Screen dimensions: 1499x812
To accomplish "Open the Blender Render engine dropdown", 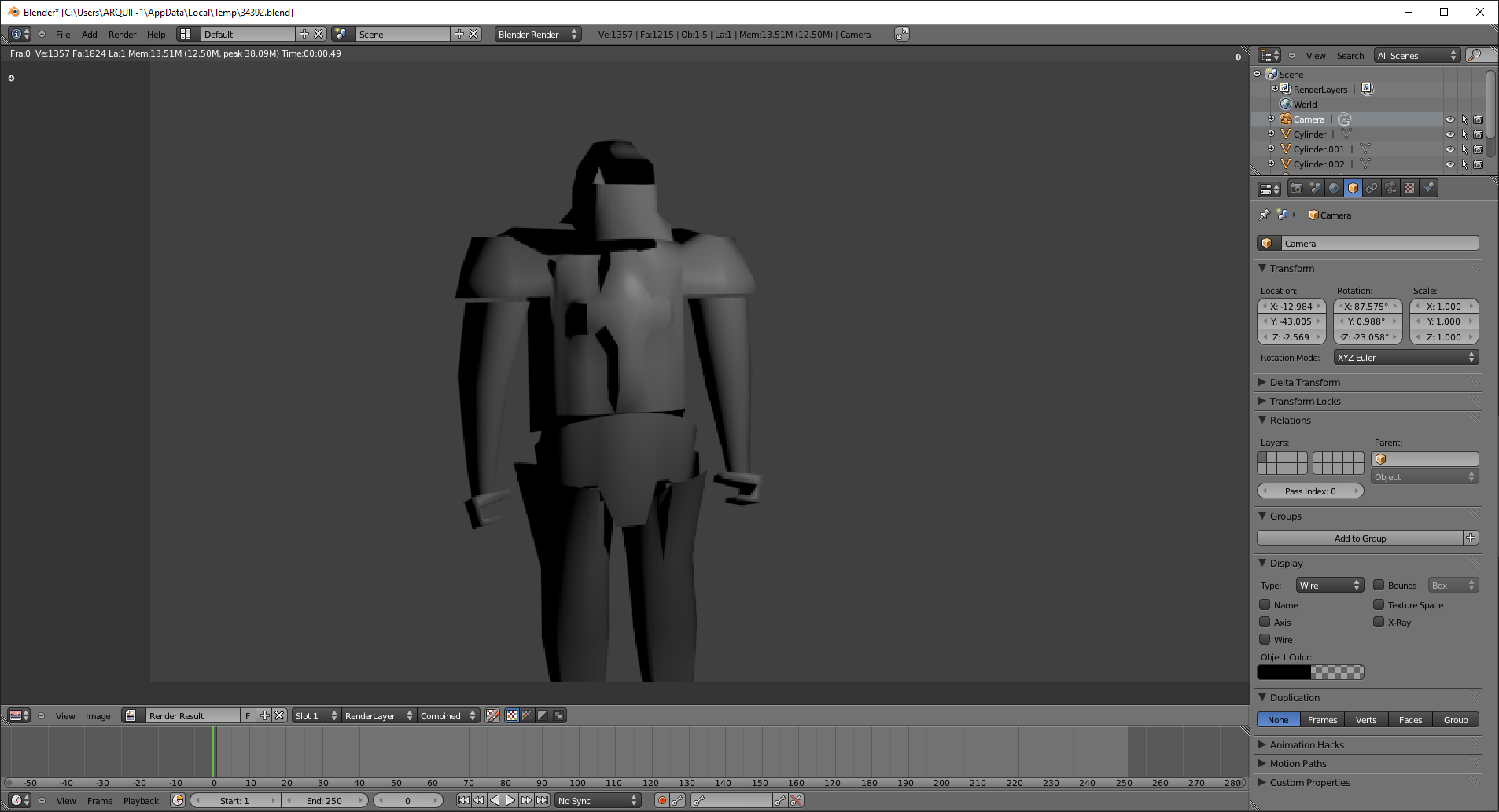I will (537, 35).
